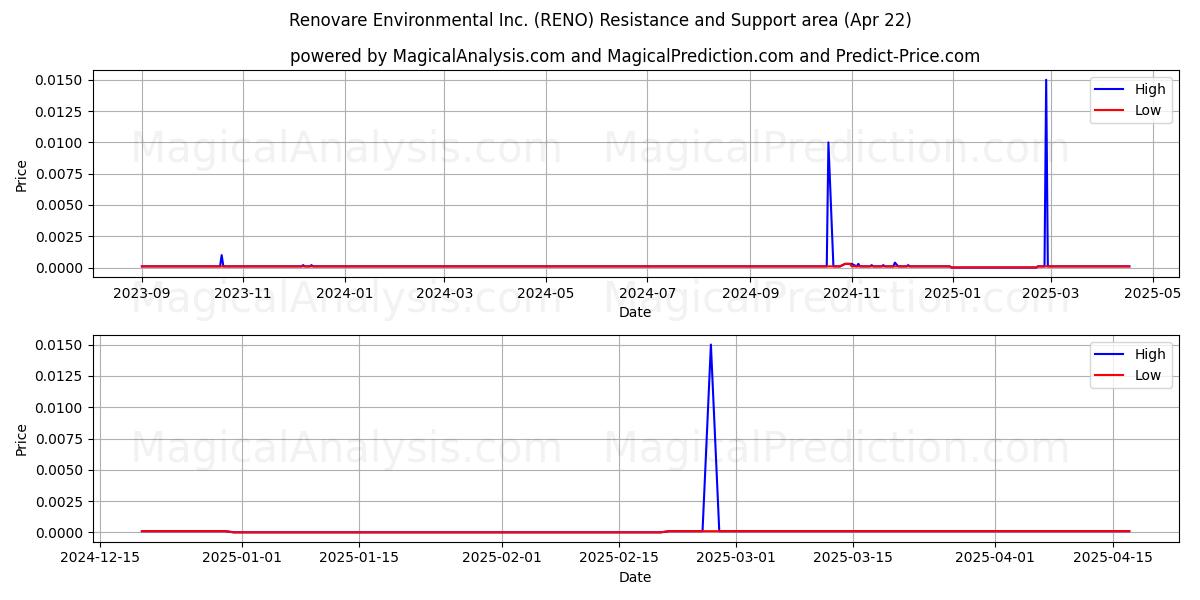The image size is (1200, 600).
Task: Click the 2025-03 date label on top chart
Action: tap(1051, 293)
